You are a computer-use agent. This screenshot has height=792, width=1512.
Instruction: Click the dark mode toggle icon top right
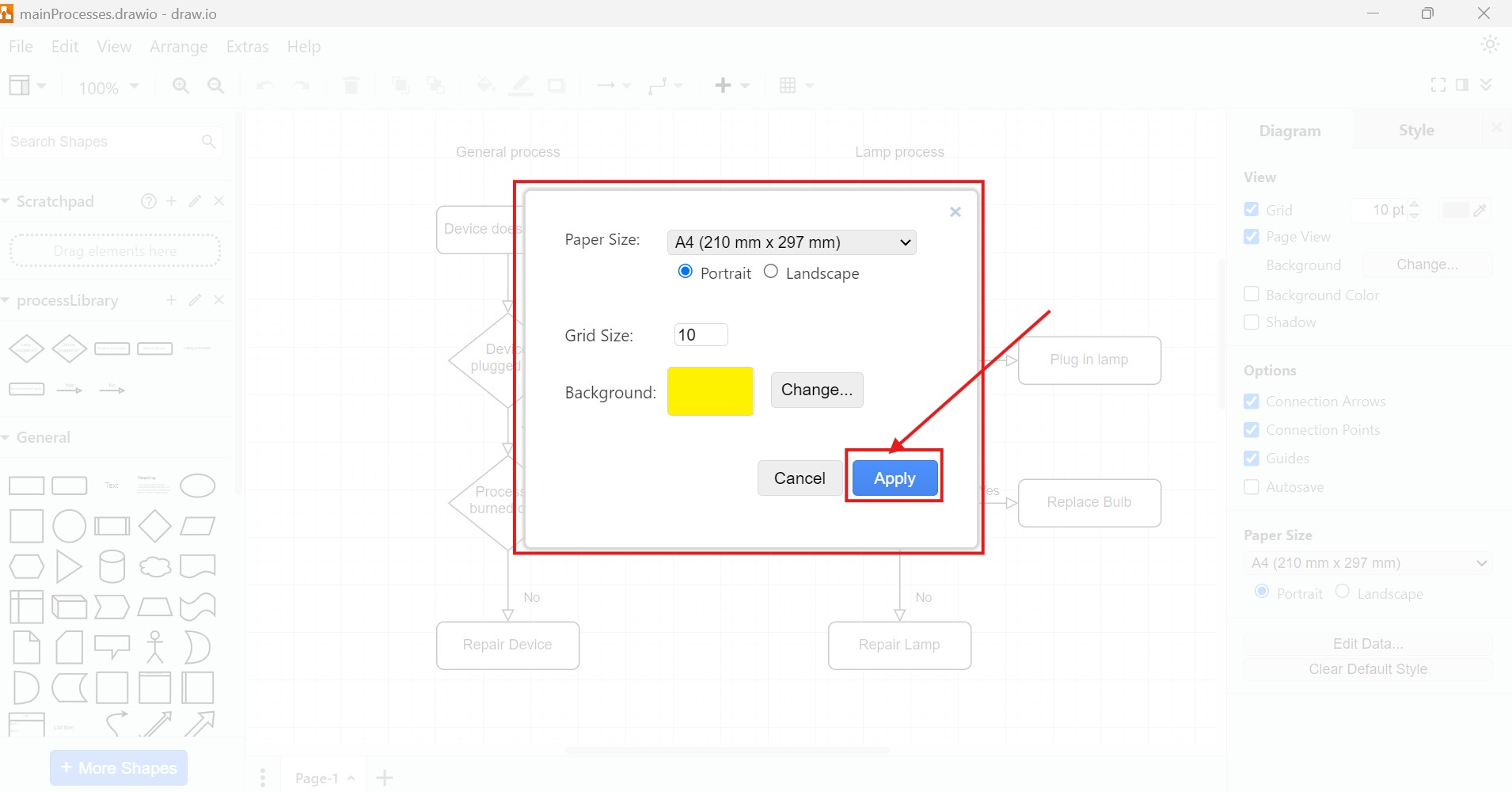[1489, 45]
